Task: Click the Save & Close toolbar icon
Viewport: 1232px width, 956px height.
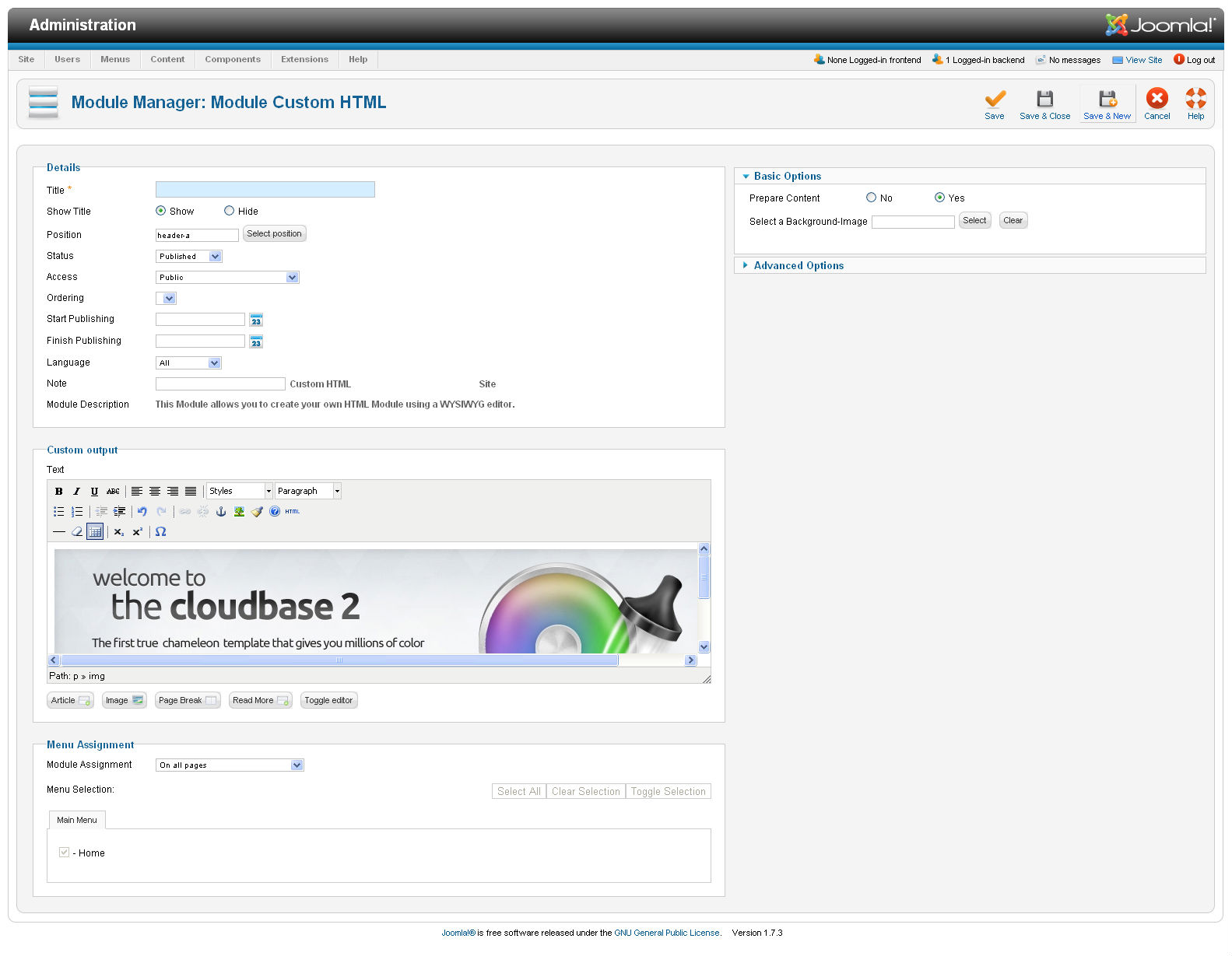Action: (x=1044, y=105)
